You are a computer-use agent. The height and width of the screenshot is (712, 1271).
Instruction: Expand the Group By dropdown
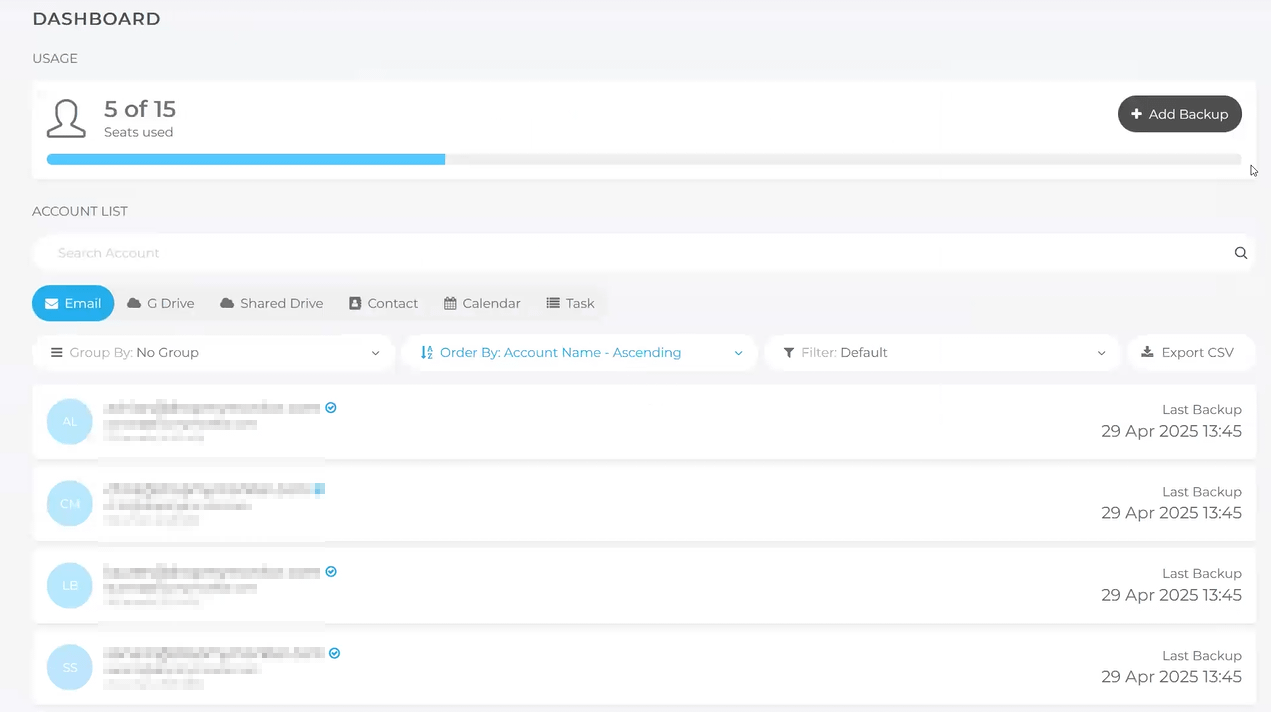[215, 353]
